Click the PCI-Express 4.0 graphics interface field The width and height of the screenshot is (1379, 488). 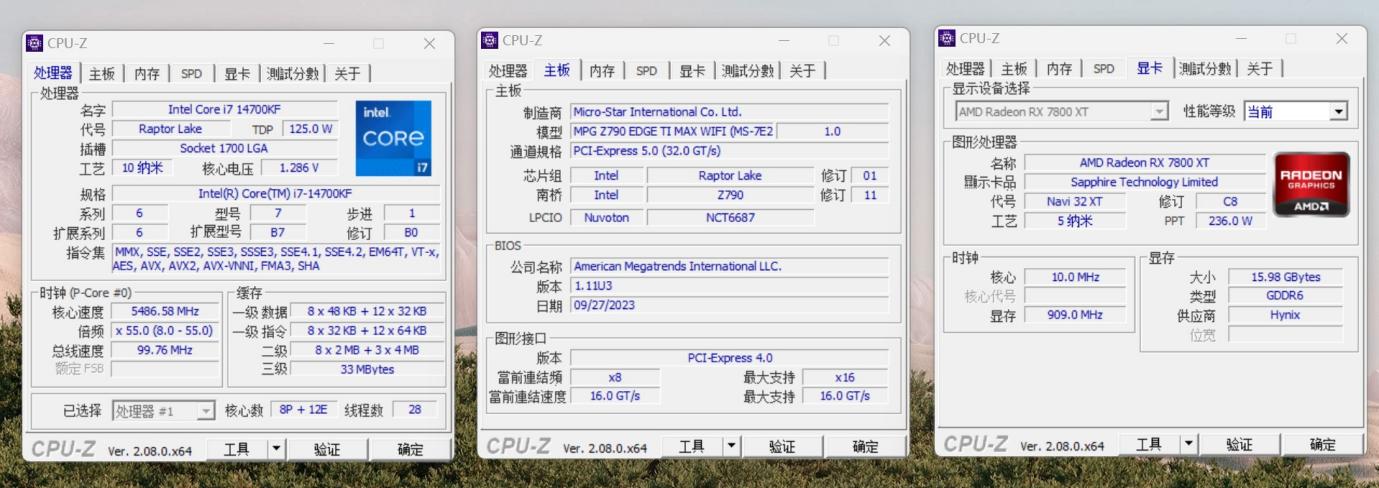[x=729, y=357]
